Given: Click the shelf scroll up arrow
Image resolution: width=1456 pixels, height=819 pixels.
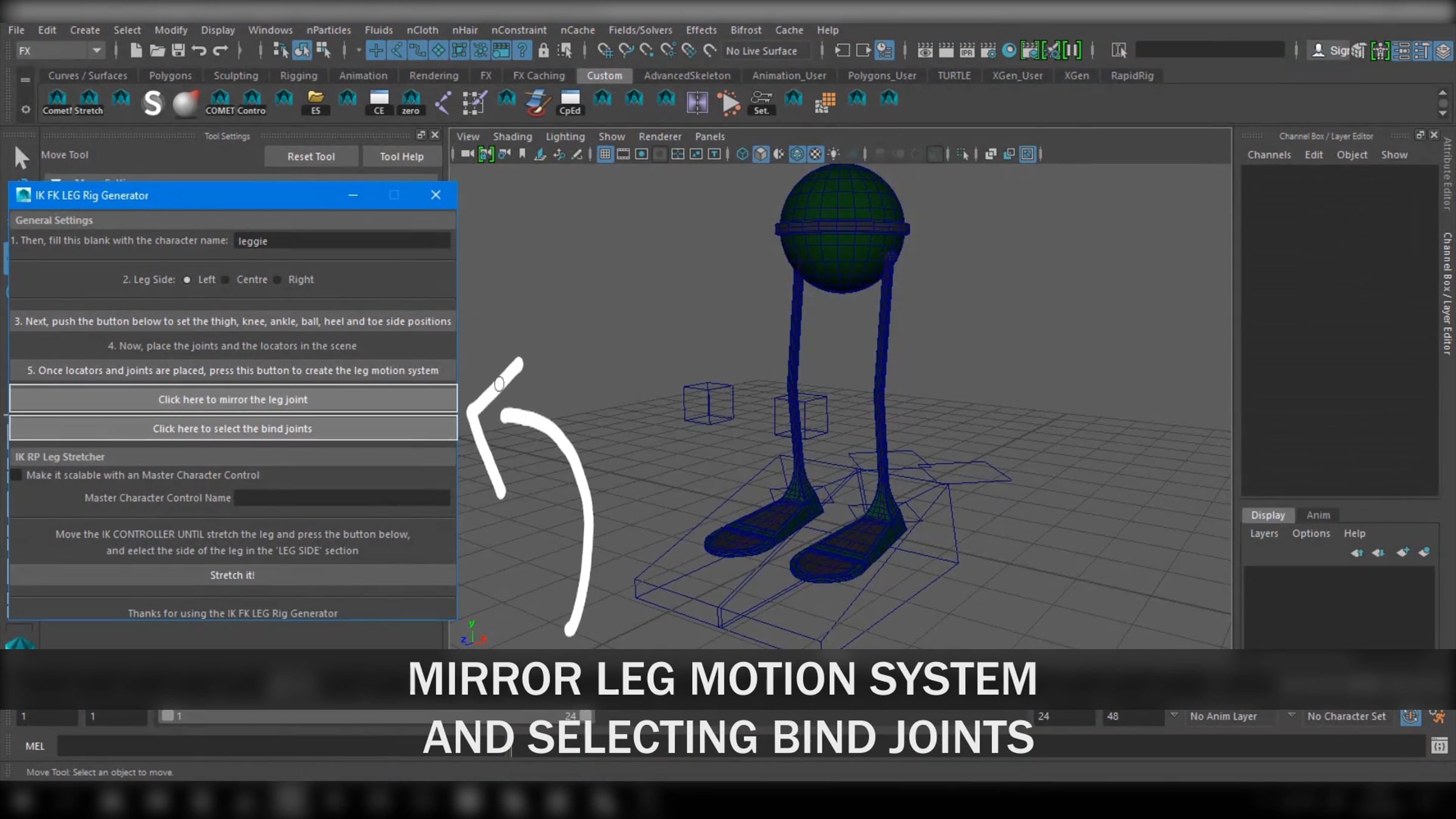Looking at the screenshot, I should coord(1443,93).
